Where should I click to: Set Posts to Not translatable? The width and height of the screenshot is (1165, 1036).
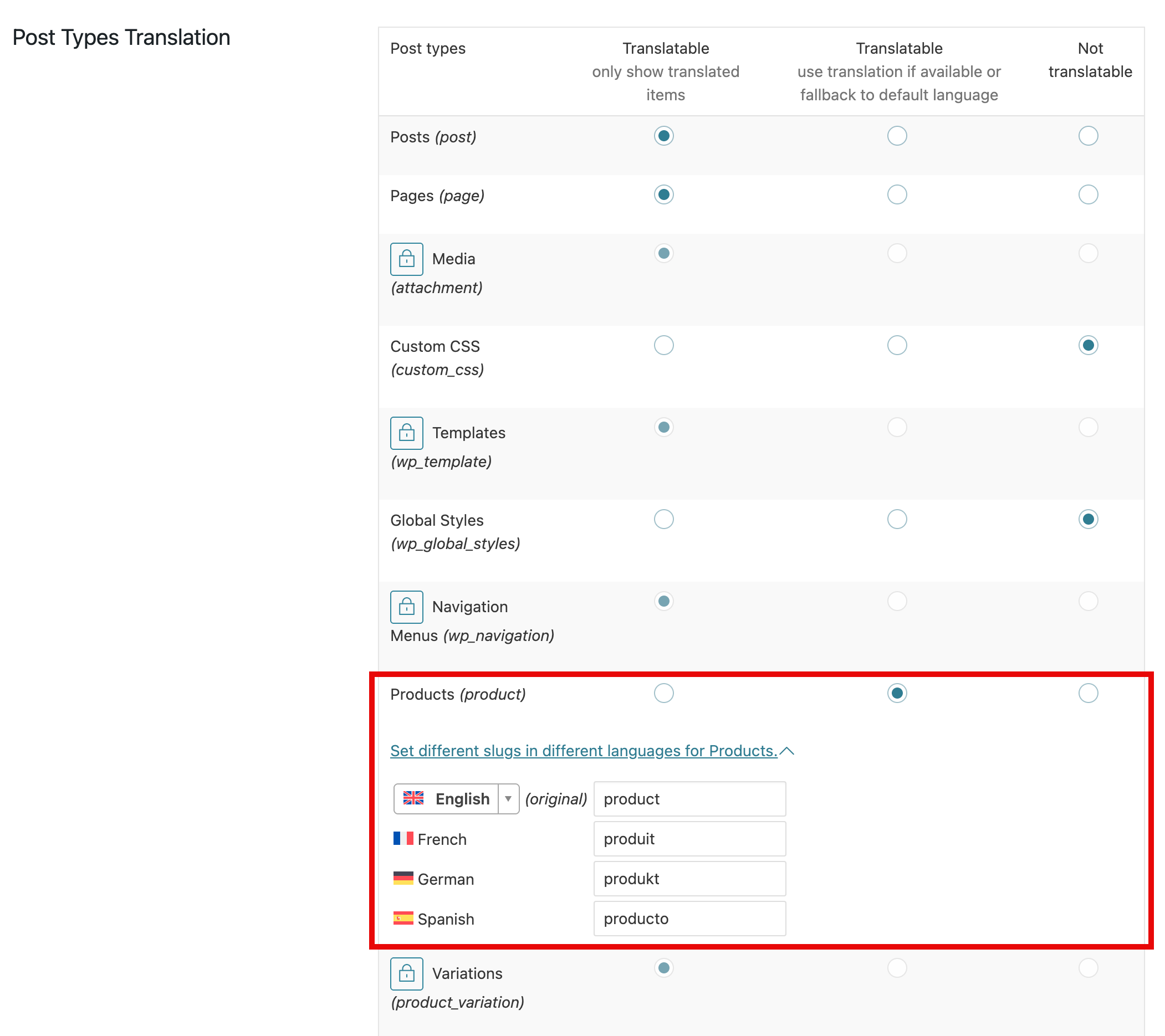click(1087, 136)
